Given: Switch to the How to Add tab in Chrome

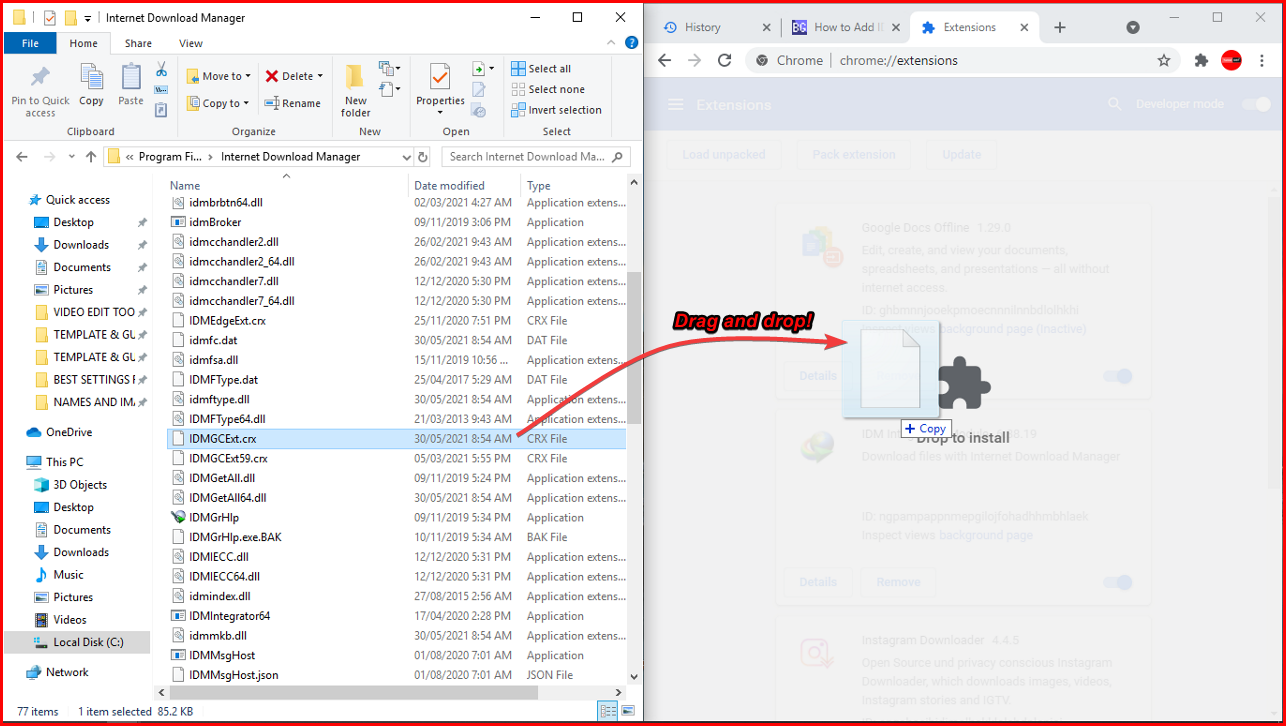Looking at the screenshot, I should click(x=845, y=27).
